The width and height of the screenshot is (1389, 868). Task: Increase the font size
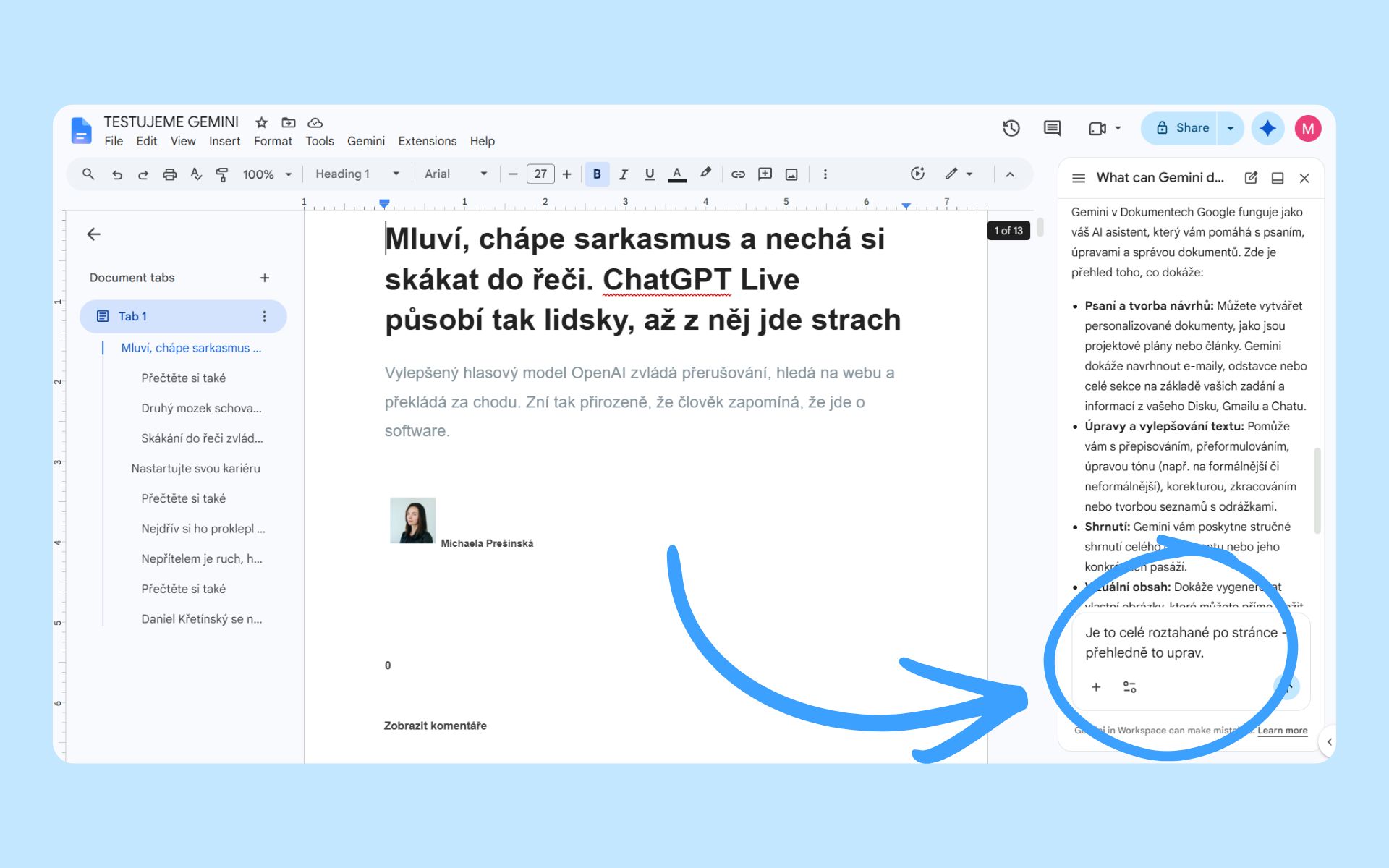point(566,174)
